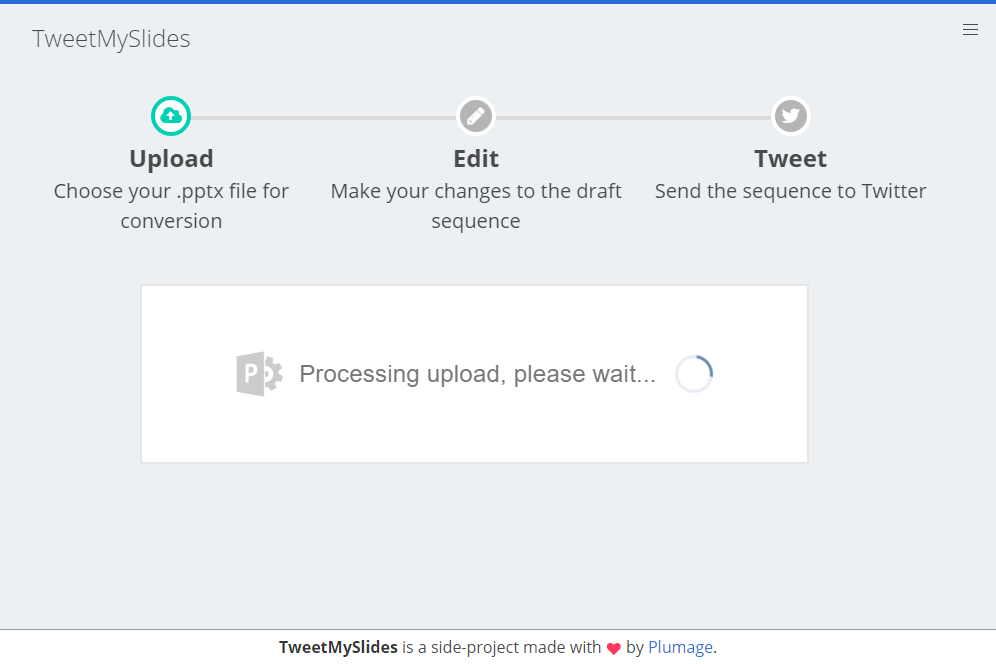Open the hamburger menu icon

coord(970,30)
